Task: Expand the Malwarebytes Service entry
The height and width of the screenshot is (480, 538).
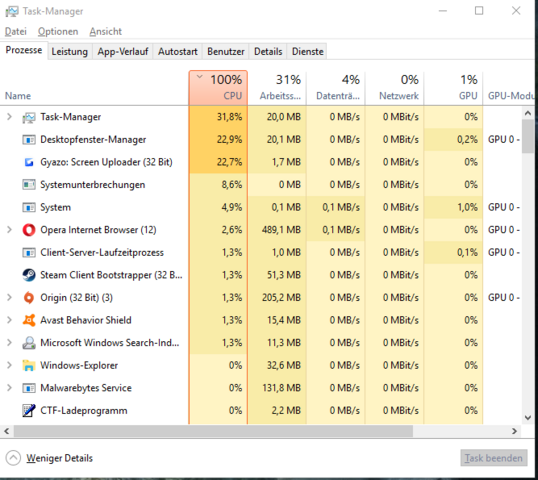Action: click(9, 388)
